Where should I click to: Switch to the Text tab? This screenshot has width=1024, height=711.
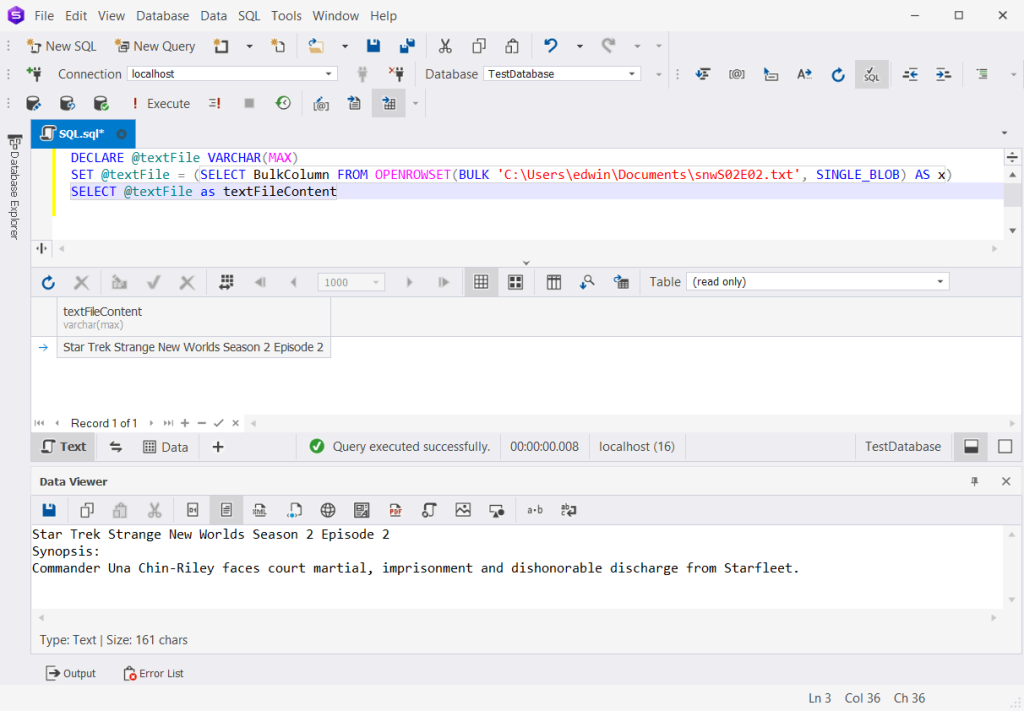[64, 447]
